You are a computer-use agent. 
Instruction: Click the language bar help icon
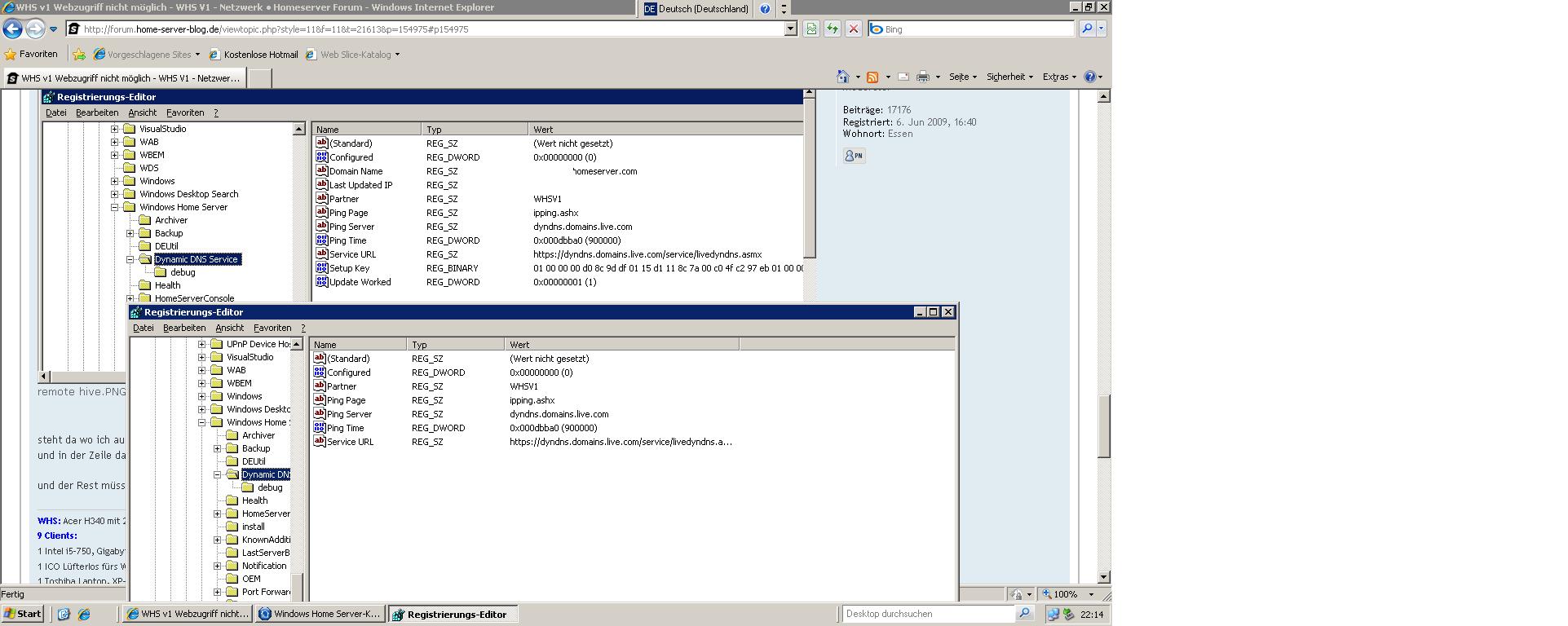[764, 9]
